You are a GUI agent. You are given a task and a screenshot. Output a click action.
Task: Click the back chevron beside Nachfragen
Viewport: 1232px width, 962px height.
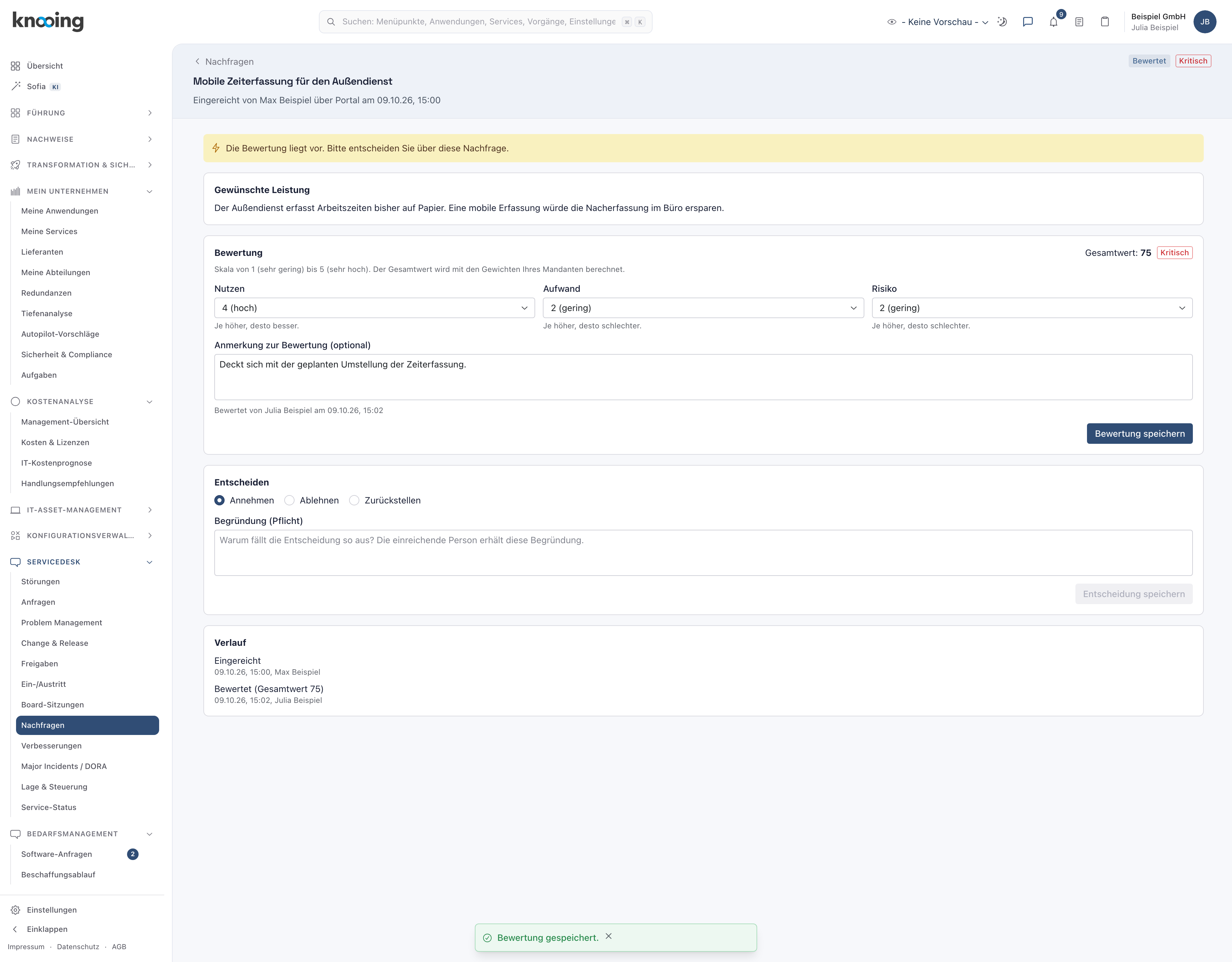tap(197, 62)
